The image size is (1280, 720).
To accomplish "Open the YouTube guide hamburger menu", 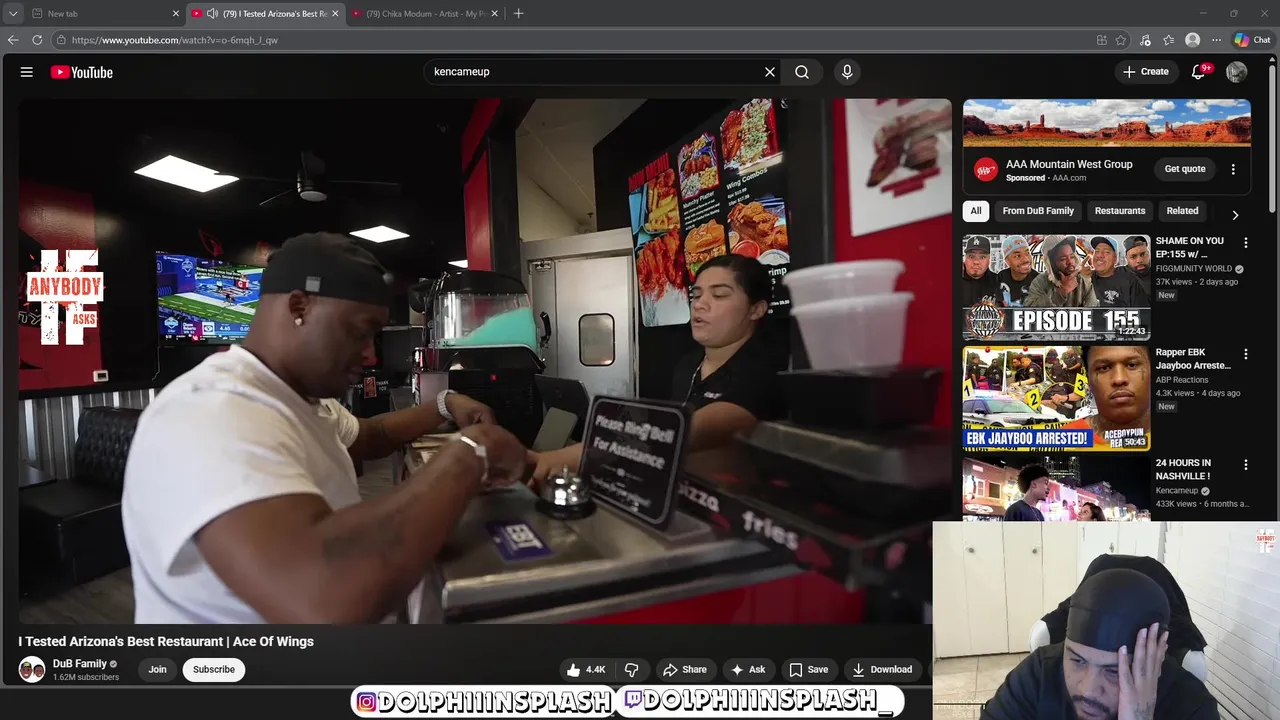I will click(x=27, y=72).
